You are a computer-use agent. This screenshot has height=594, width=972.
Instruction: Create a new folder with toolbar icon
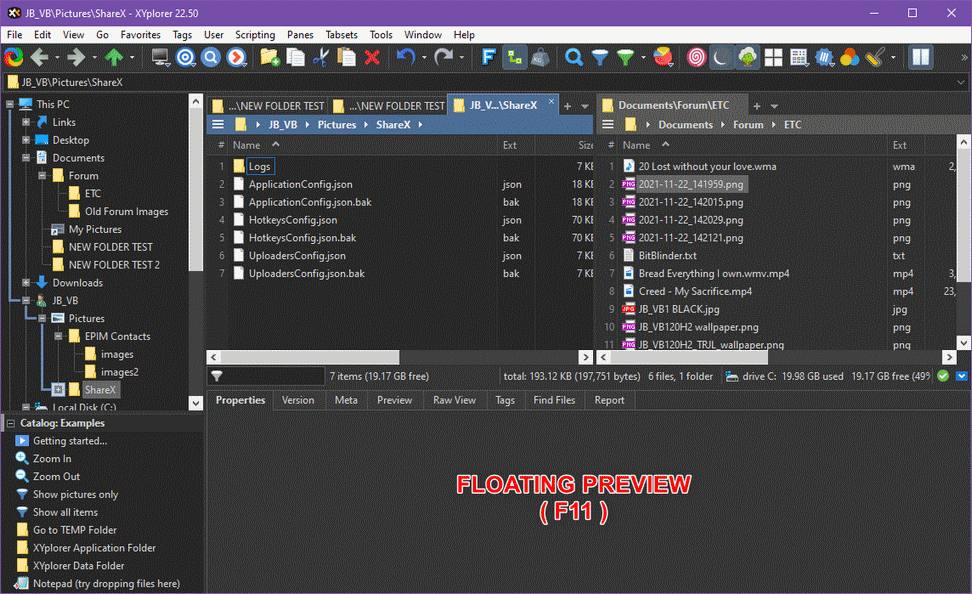click(270, 58)
